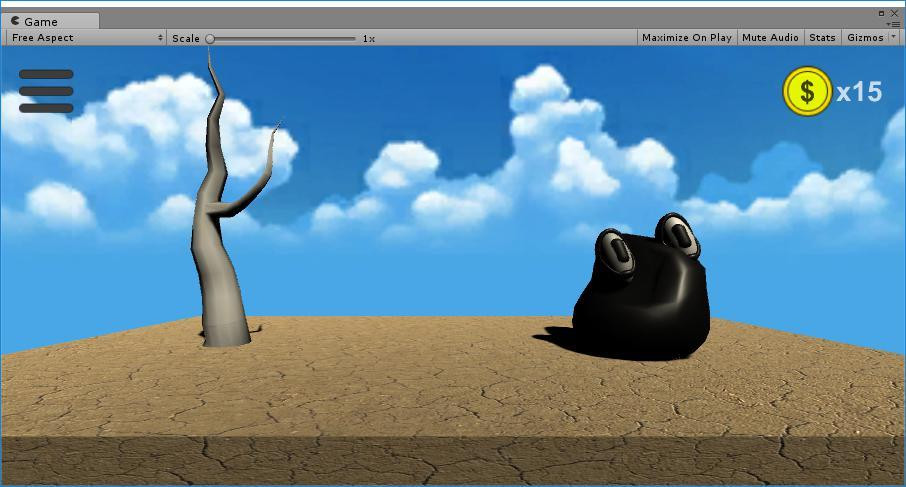
Task: Open the Game panel options menu icon
Action: click(894, 24)
